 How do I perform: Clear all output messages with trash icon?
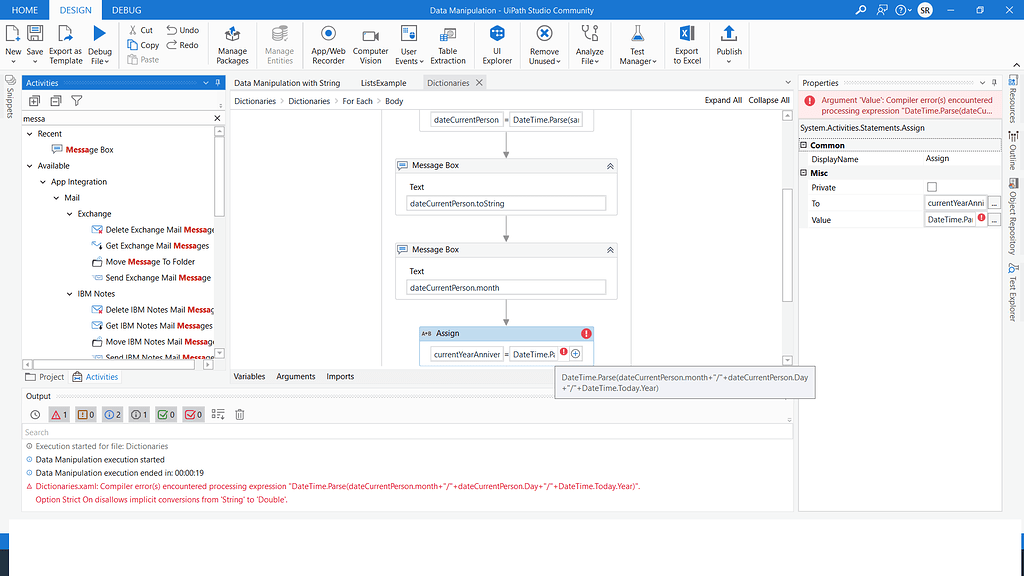tap(239, 413)
